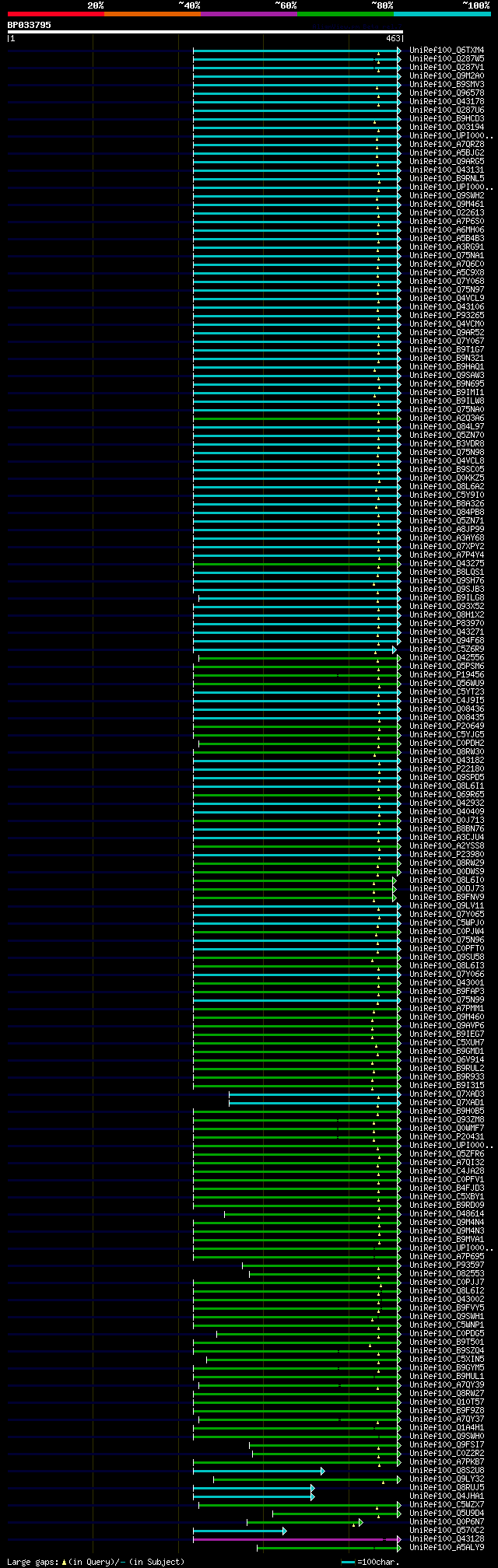Select the UniRef100_B3VDR8 label

pos(447,443)
